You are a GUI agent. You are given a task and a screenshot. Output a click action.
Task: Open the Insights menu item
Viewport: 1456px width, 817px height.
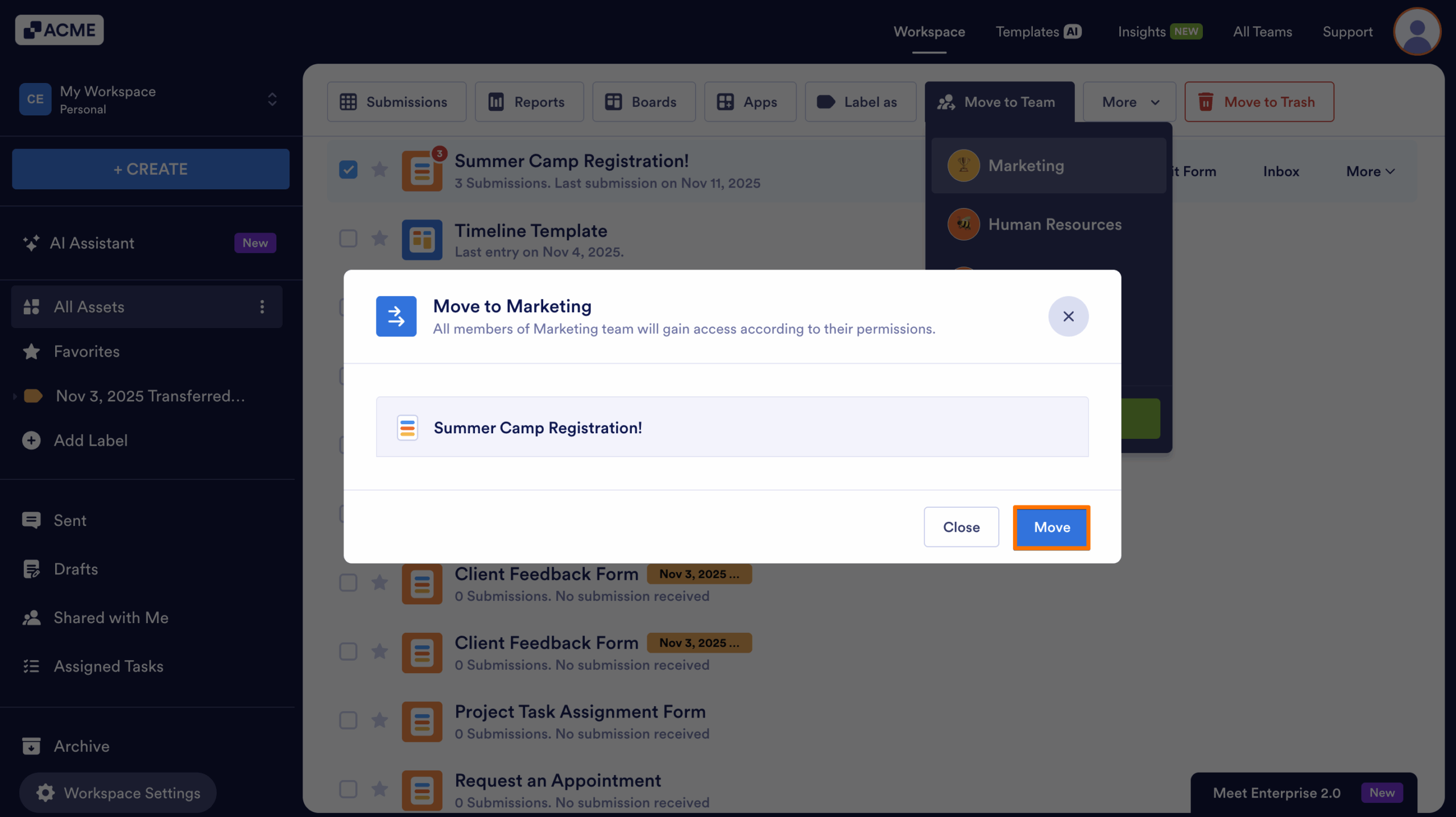(1142, 31)
